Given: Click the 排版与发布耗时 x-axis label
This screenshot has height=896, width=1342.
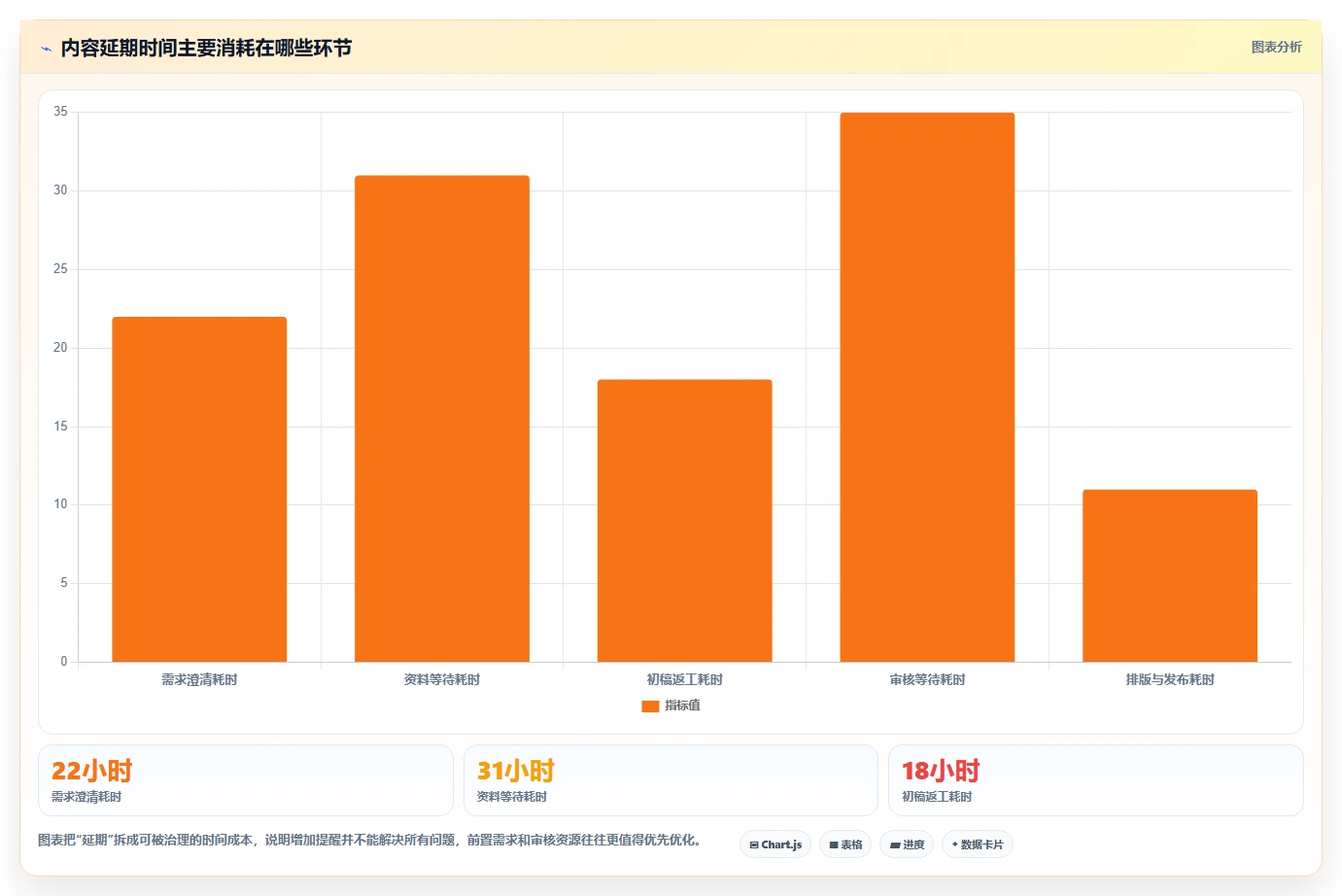Looking at the screenshot, I should [x=1170, y=680].
